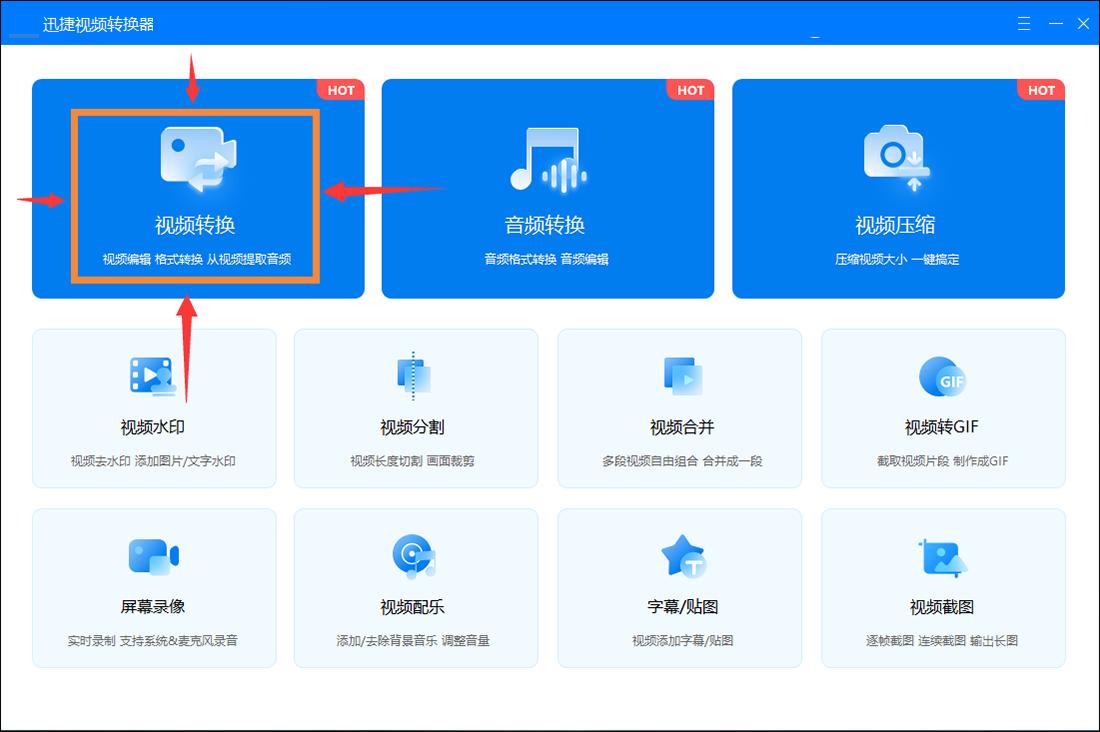This screenshot has width=1100, height=732.
Task: Click the HOT badge on 视频压缩
Action: tap(1041, 90)
